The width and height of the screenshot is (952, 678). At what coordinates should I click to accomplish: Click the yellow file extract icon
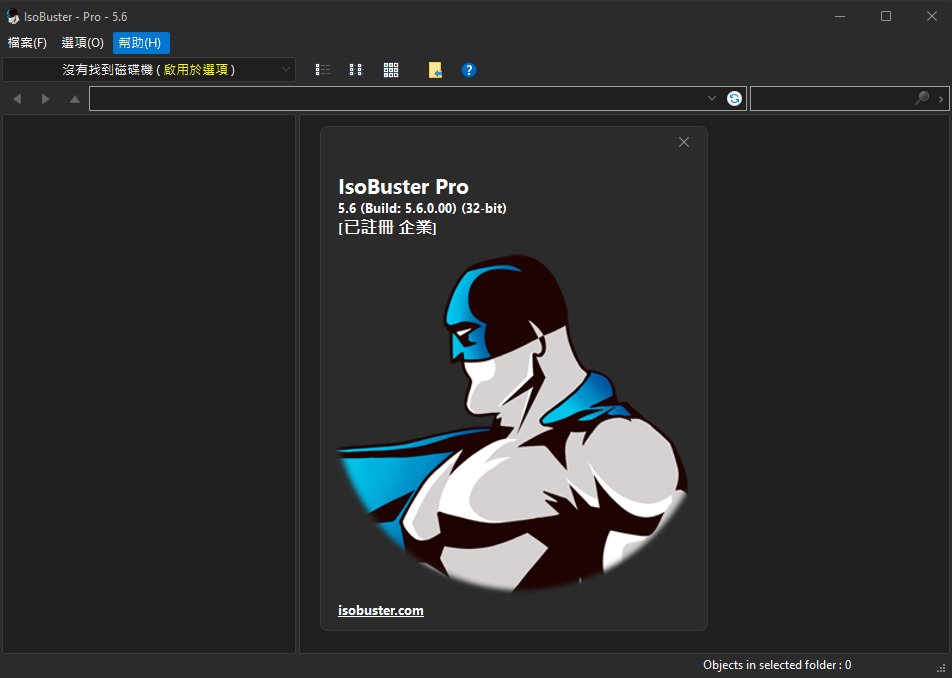[x=435, y=70]
